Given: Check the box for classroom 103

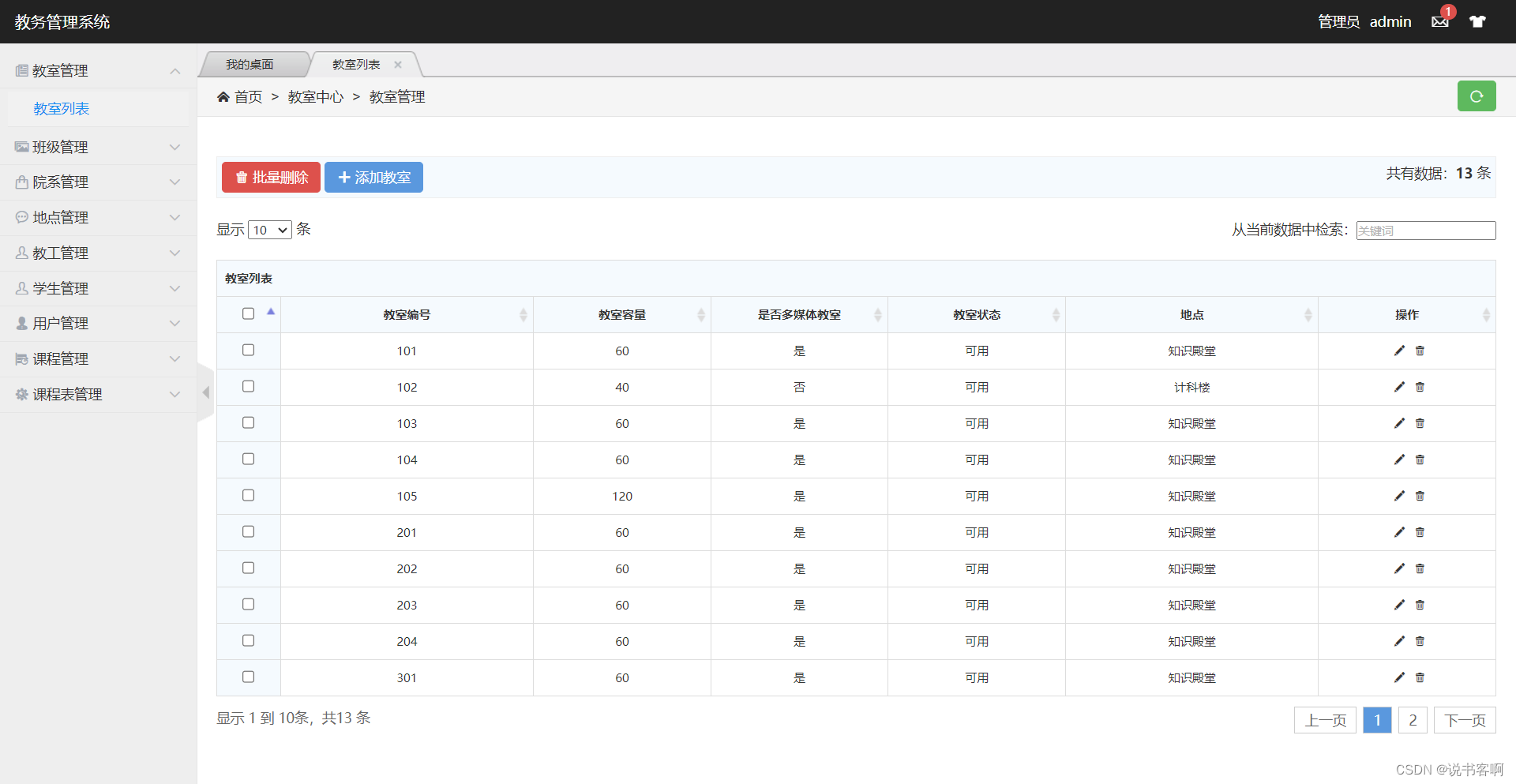Looking at the screenshot, I should [x=248, y=422].
